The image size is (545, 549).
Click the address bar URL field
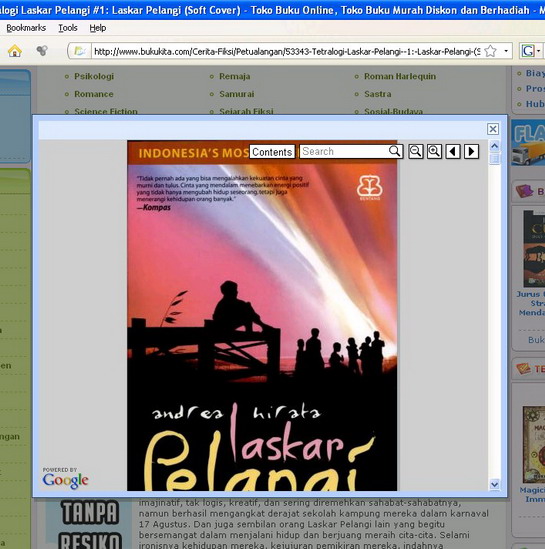tap(287, 51)
